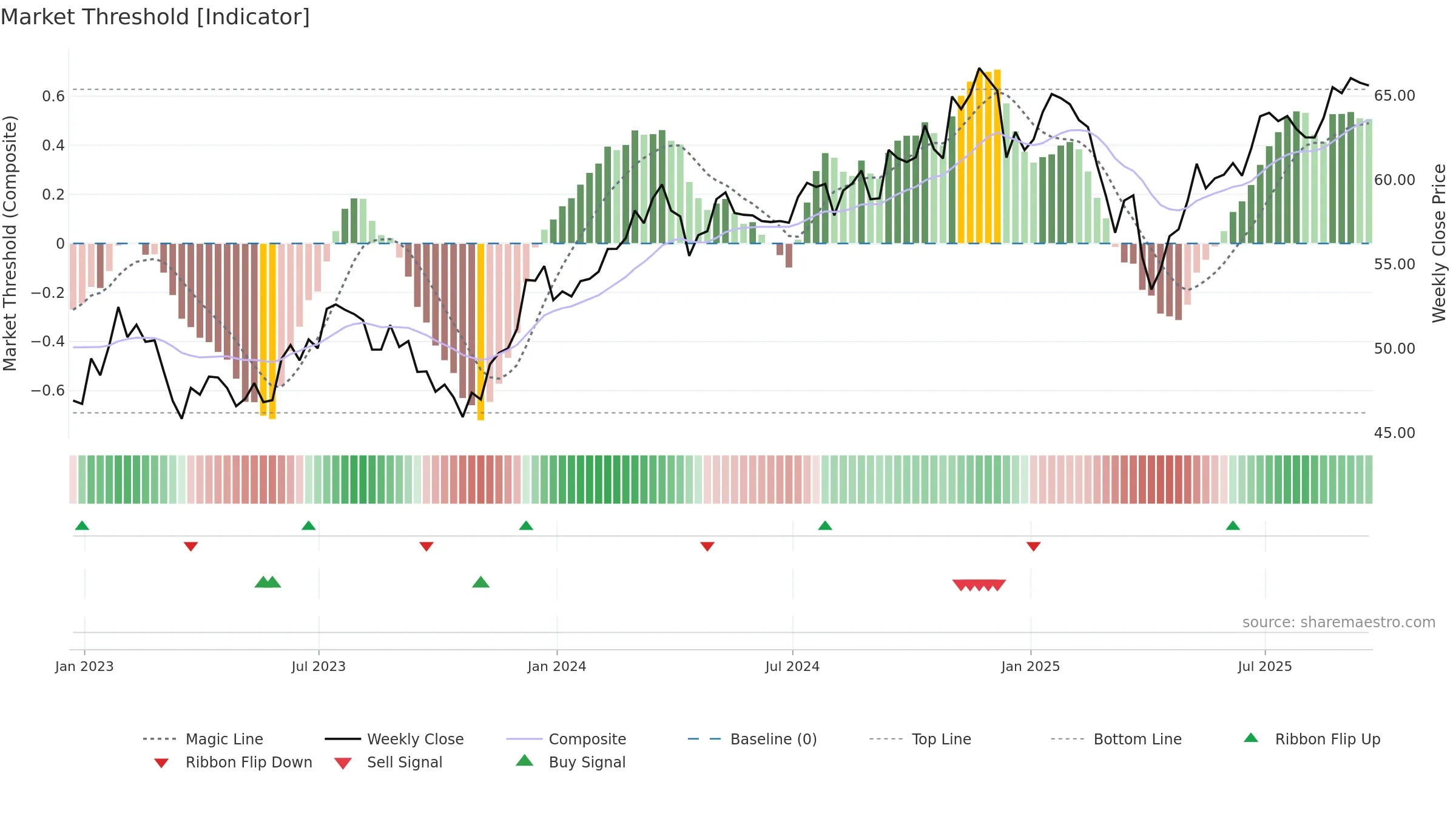Toggle the Sell Signal legend entry
The height and width of the screenshot is (819, 1456).
click(x=388, y=762)
